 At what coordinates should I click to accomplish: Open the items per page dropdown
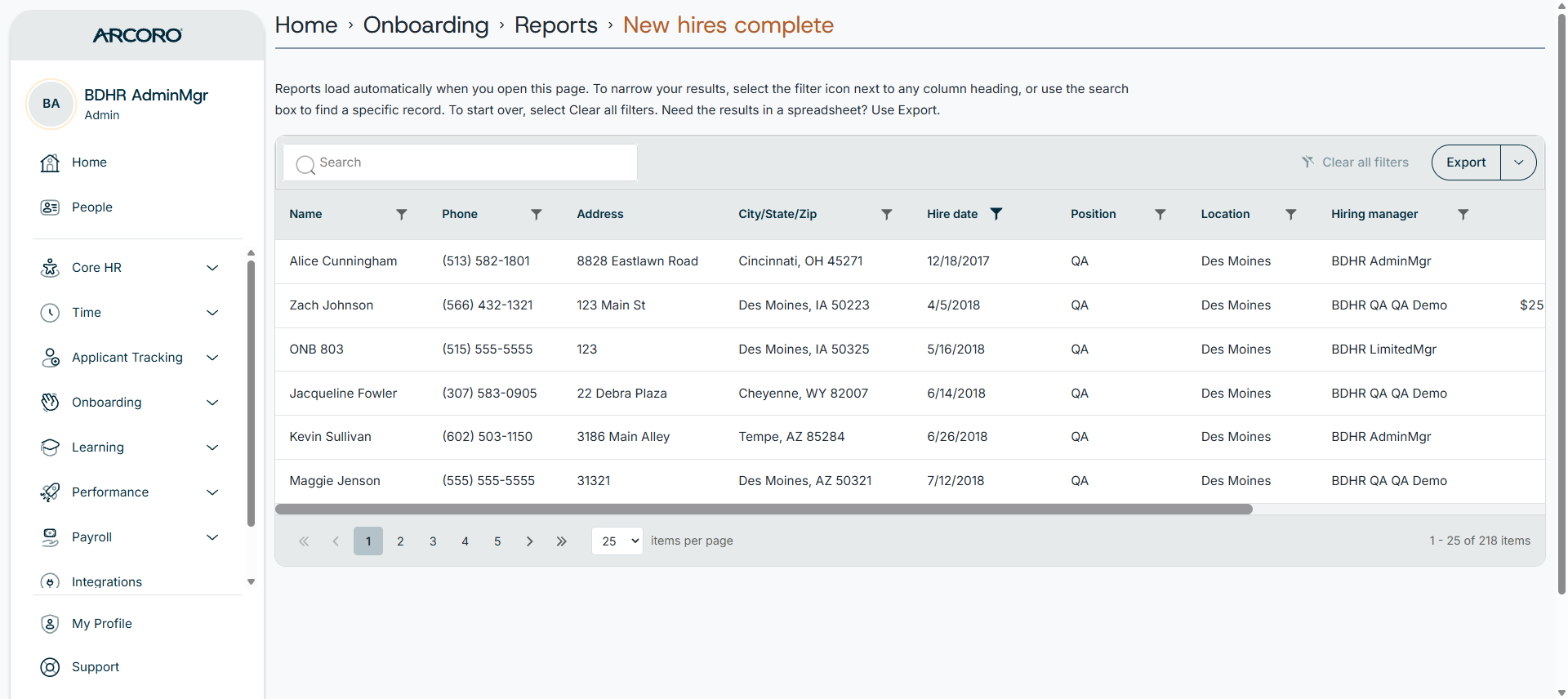coord(617,541)
